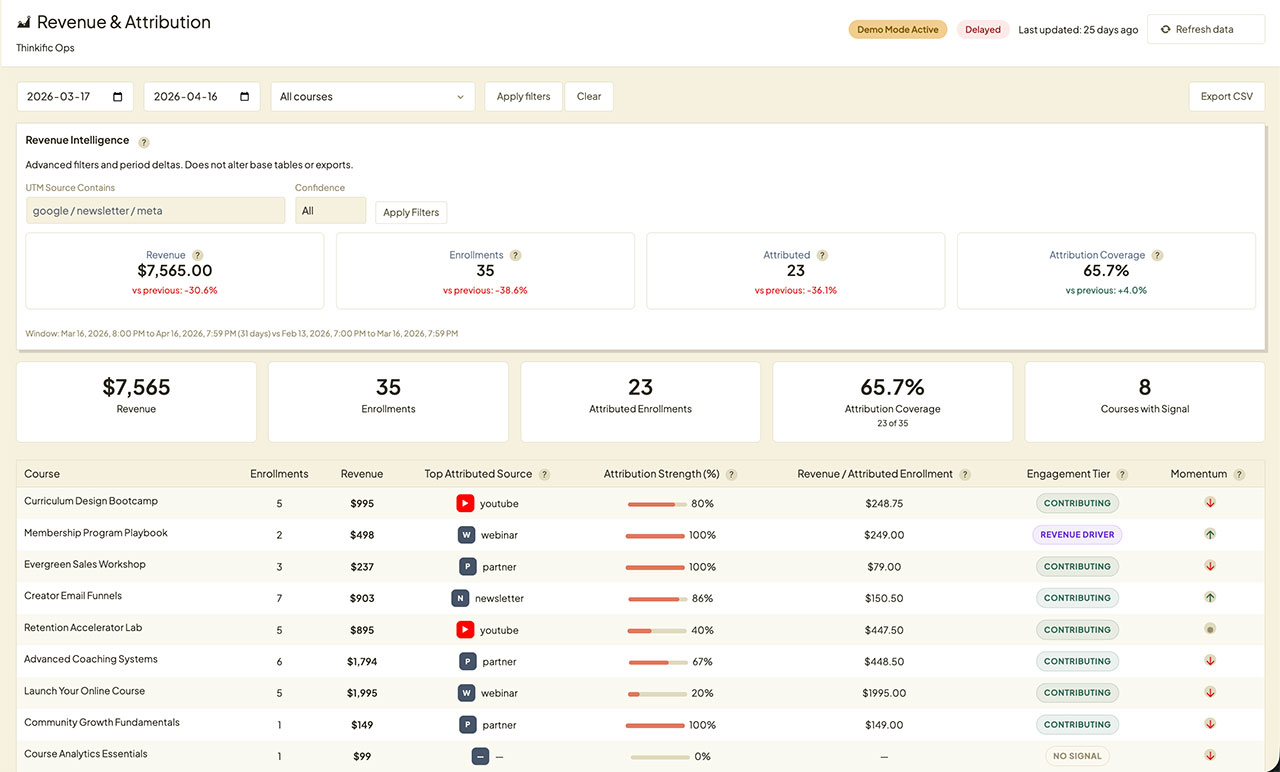Click down momentum arrow for Community Growth Fundamentals
The width and height of the screenshot is (1280, 772).
tap(1210, 724)
